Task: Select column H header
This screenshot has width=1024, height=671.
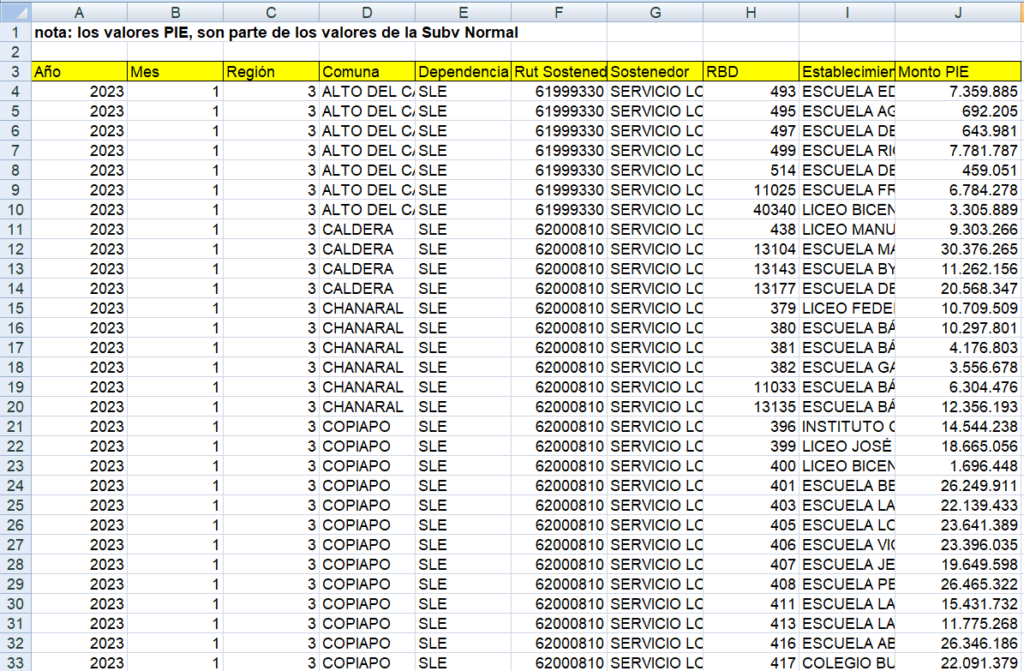Action: [750, 11]
